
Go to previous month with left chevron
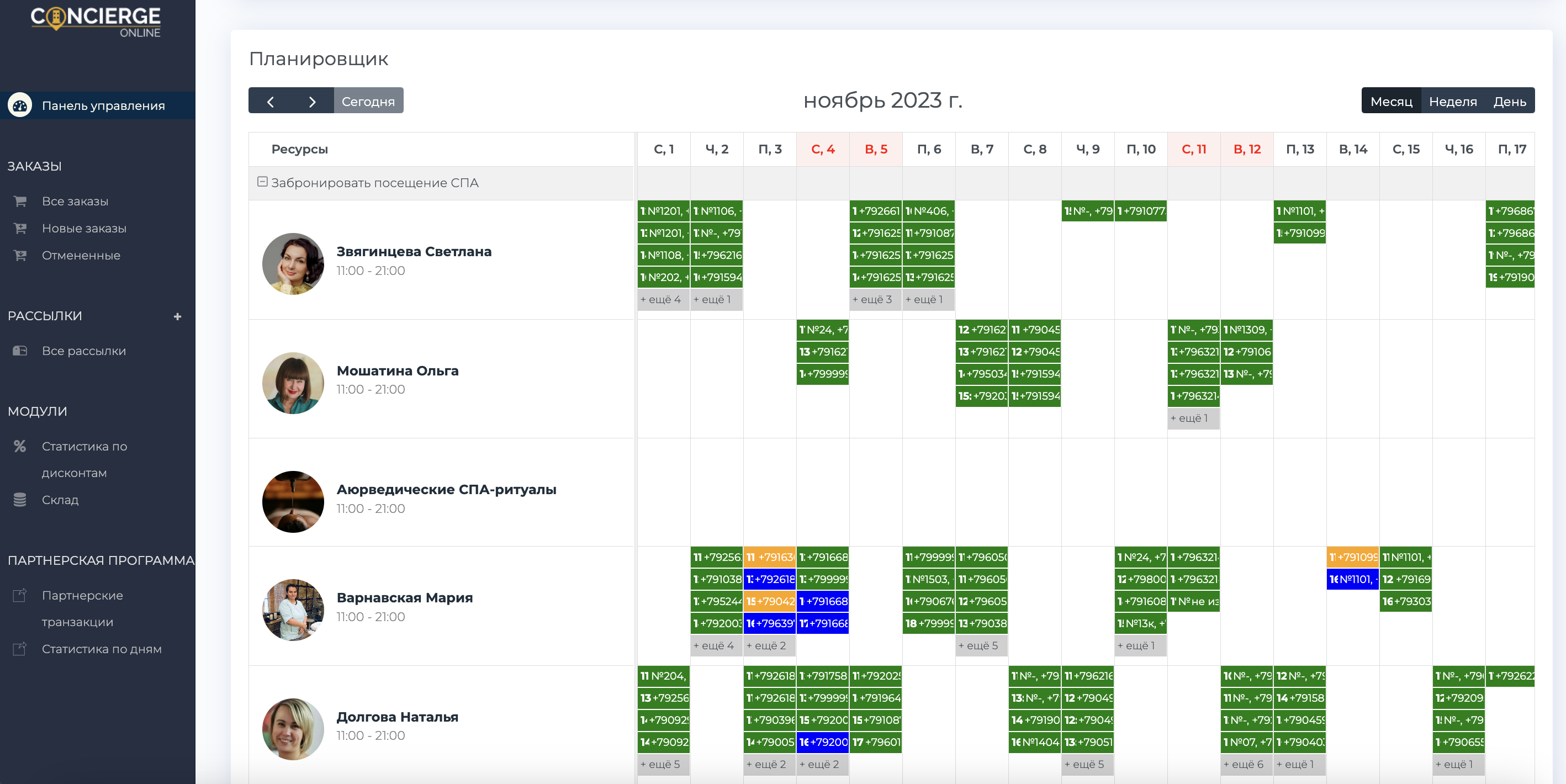click(x=270, y=102)
